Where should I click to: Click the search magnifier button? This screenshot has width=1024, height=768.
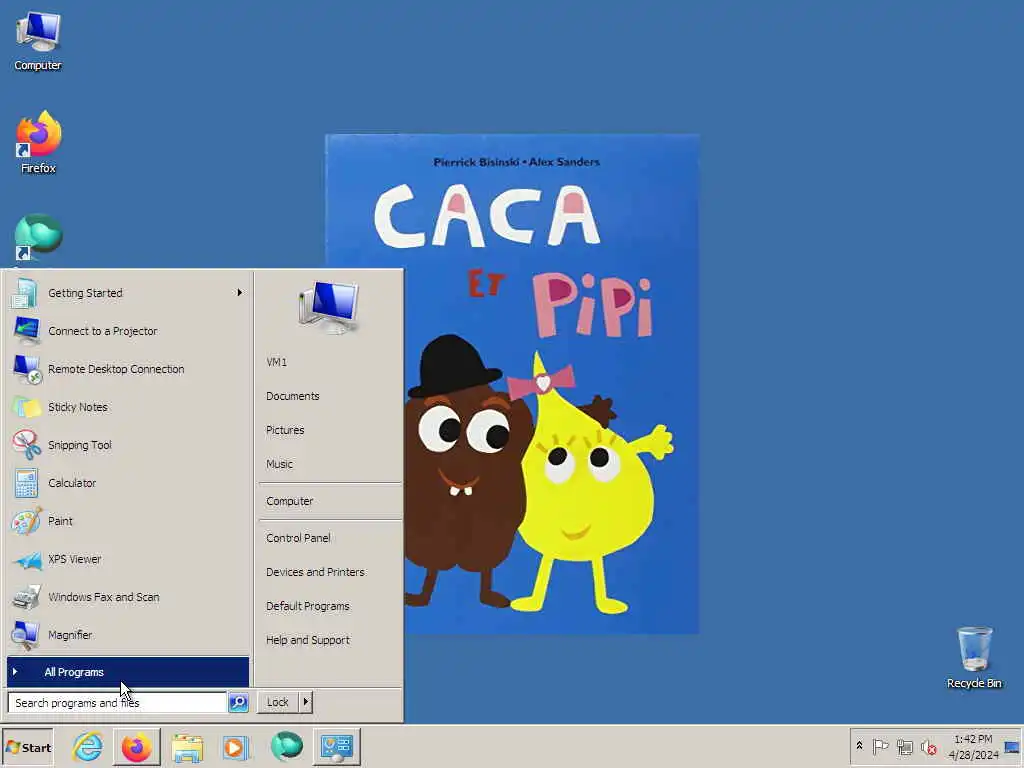[x=238, y=703]
